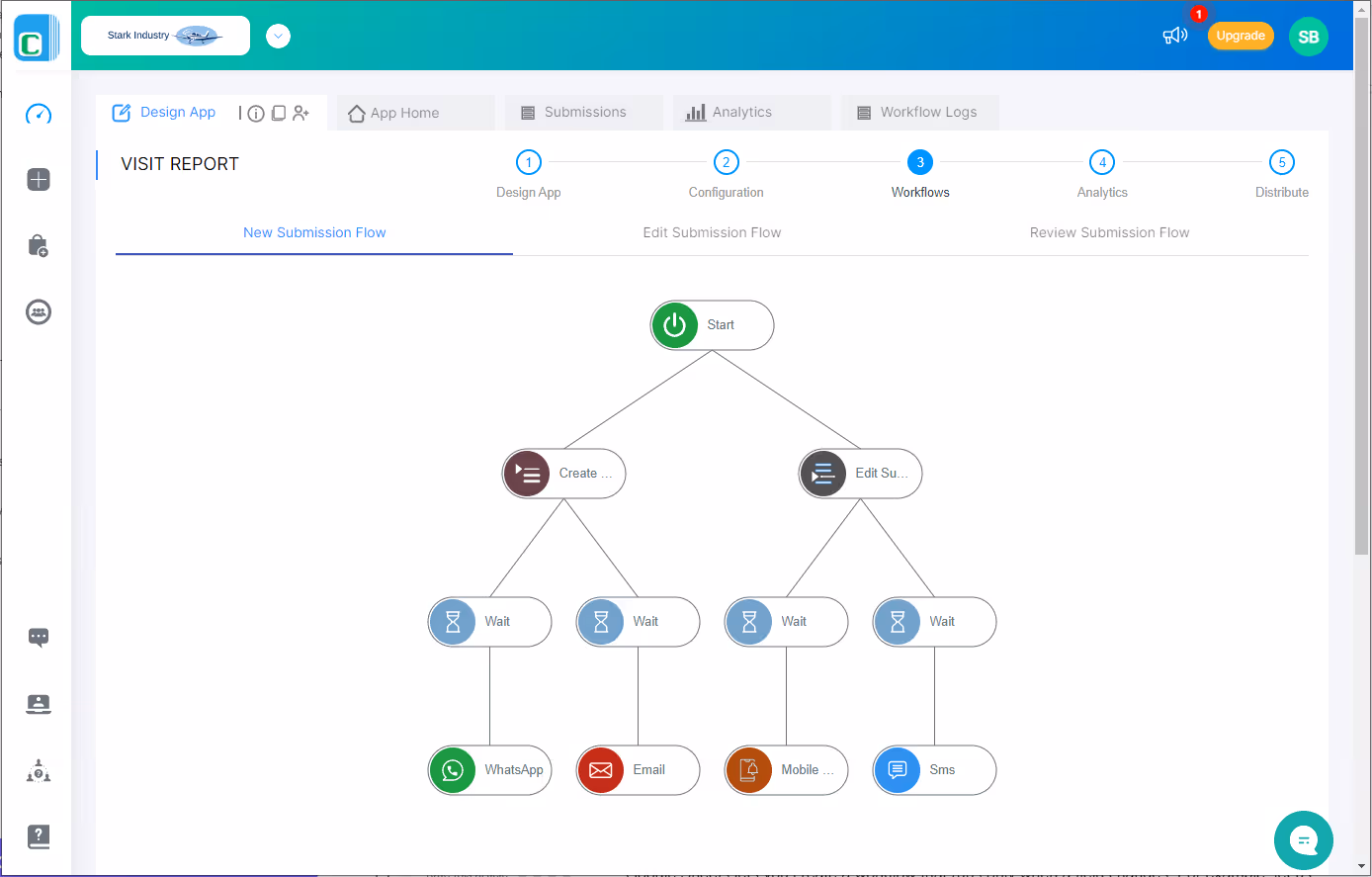1372x877 pixels.
Task: Click the hourglass Wait icon above Sms
Action: pos(898,622)
